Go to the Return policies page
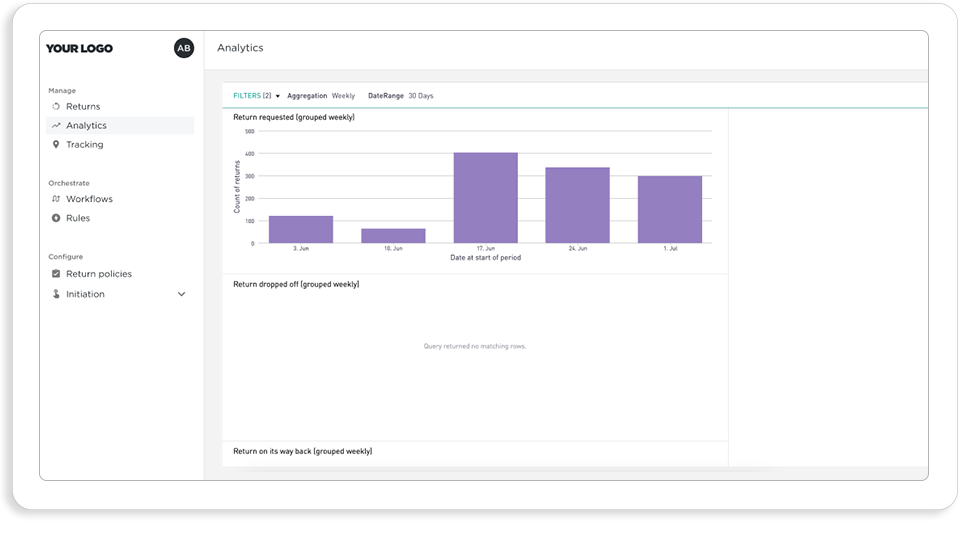960x540 pixels. tap(99, 274)
